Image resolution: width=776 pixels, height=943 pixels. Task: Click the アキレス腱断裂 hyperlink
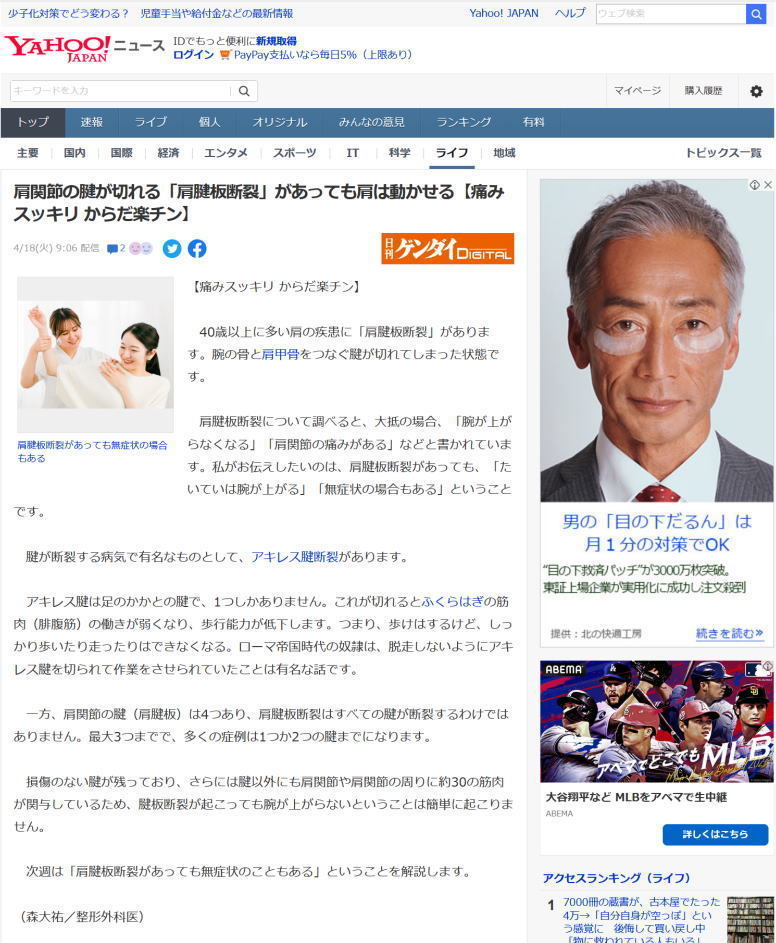click(294, 557)
